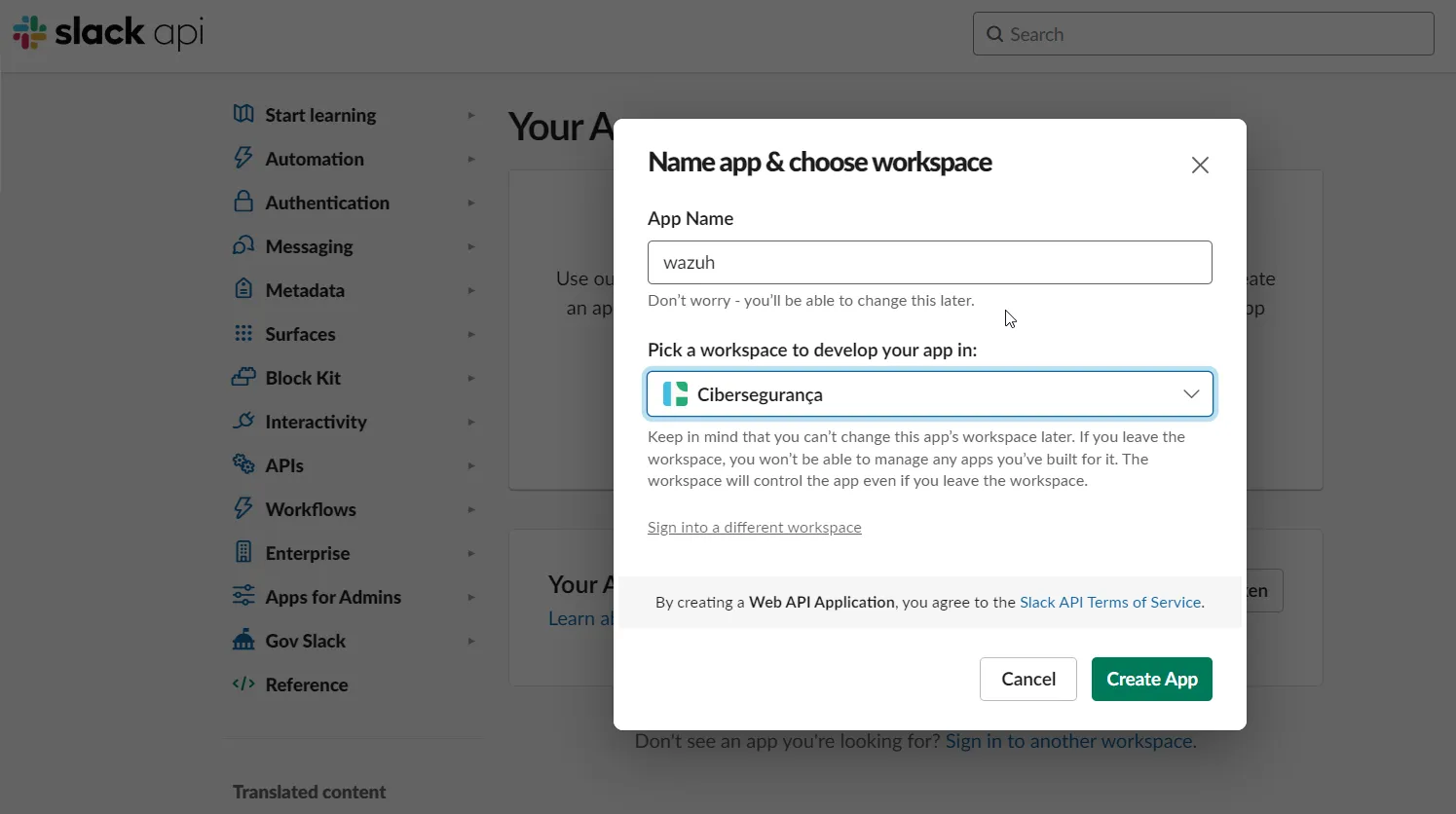Expand the Authentication section arrow
Screen dimensions: 1456x814
[x=471, y=203]
